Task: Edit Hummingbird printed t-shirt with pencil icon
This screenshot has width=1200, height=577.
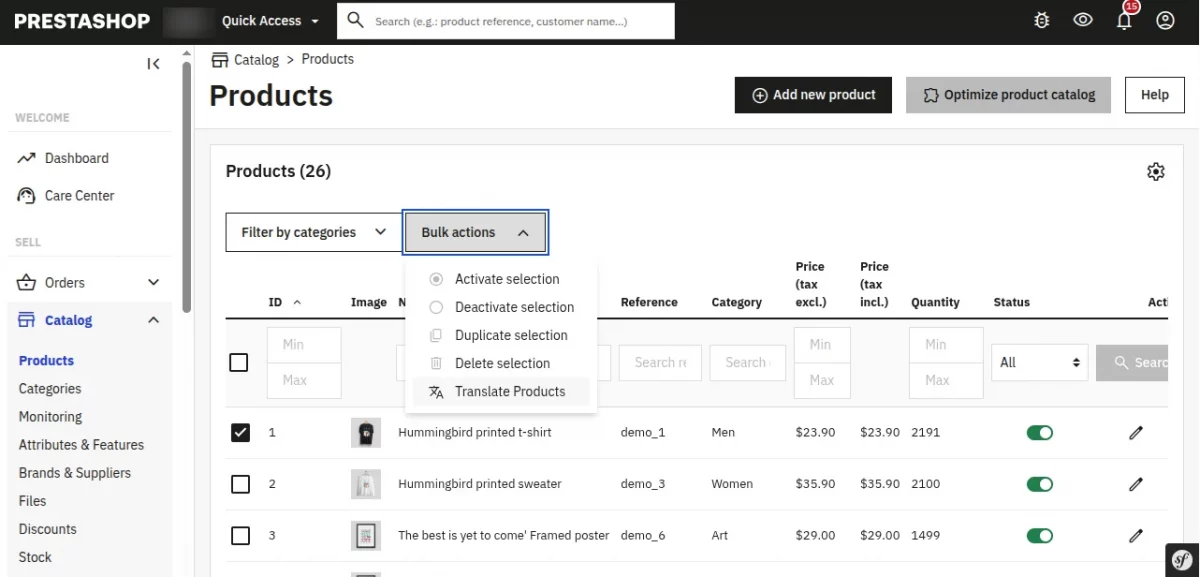Action: pyautogui.click(x=1136, y=433)
